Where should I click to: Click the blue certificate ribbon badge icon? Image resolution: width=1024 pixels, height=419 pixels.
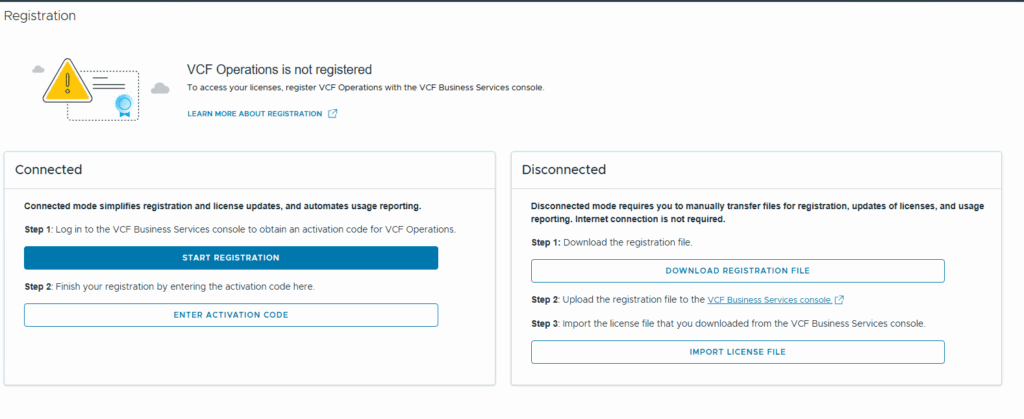point(123,106)
